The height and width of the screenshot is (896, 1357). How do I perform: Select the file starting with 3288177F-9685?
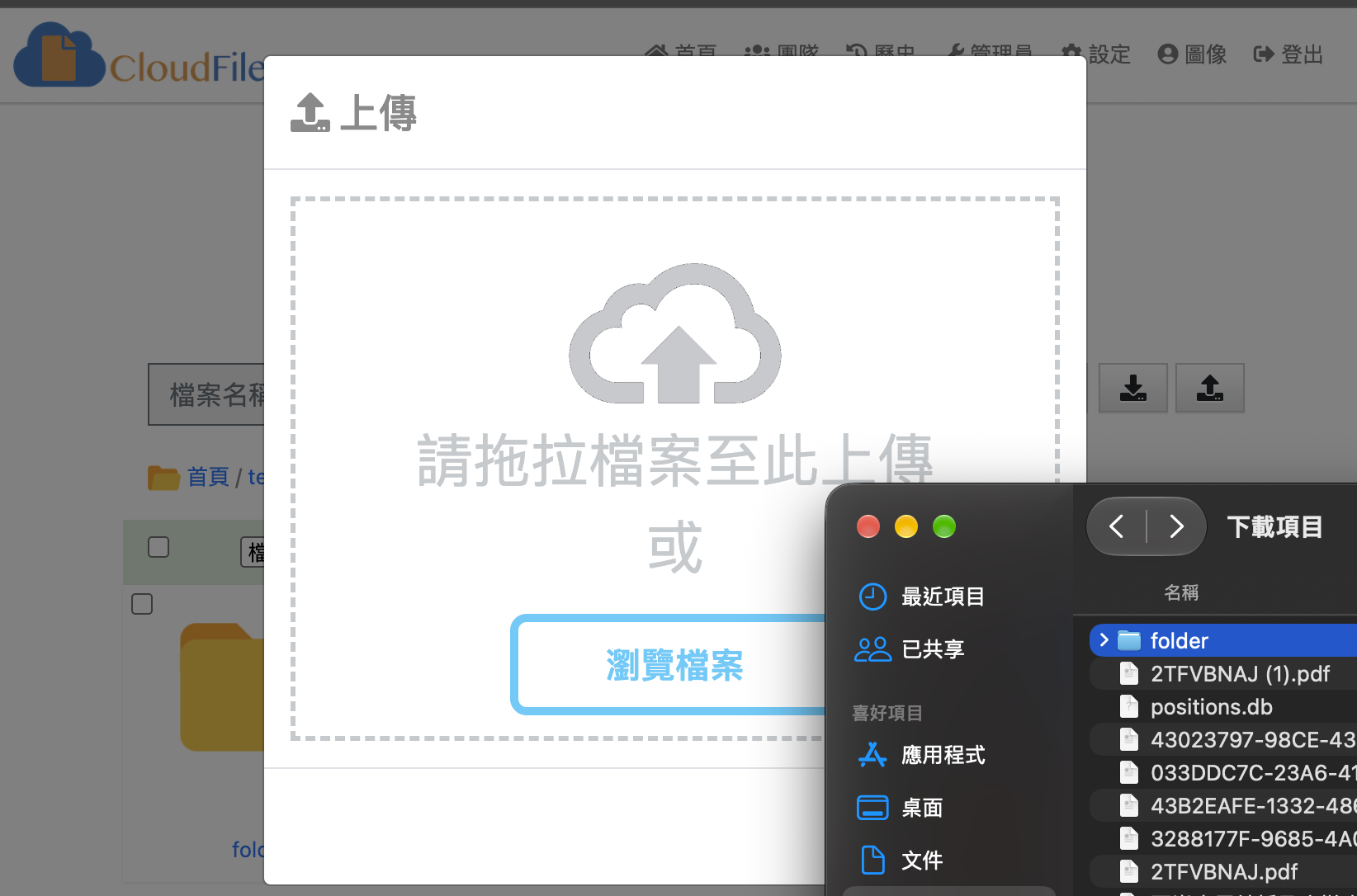pyautogui.click(x=1223, y=839)
